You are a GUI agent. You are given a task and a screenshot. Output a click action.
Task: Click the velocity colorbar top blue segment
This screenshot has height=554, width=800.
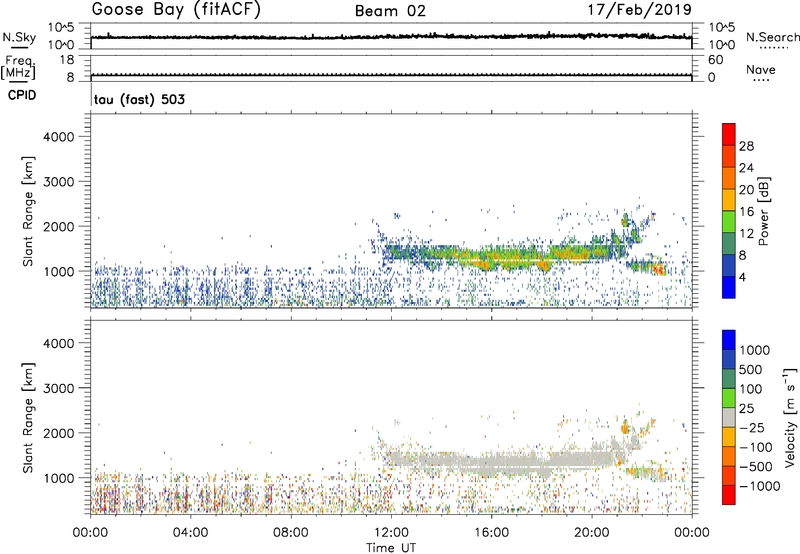(729, 340)
